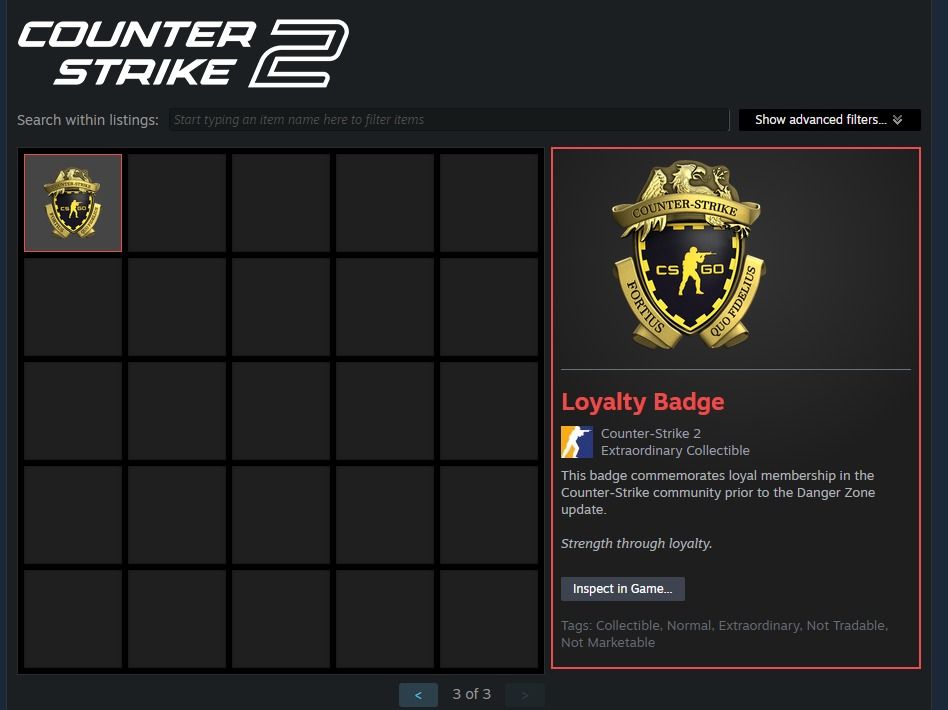Click the '3 of 3' page indicator
The width and height of the screenshot is (948, 710).
tap(472, 694)
